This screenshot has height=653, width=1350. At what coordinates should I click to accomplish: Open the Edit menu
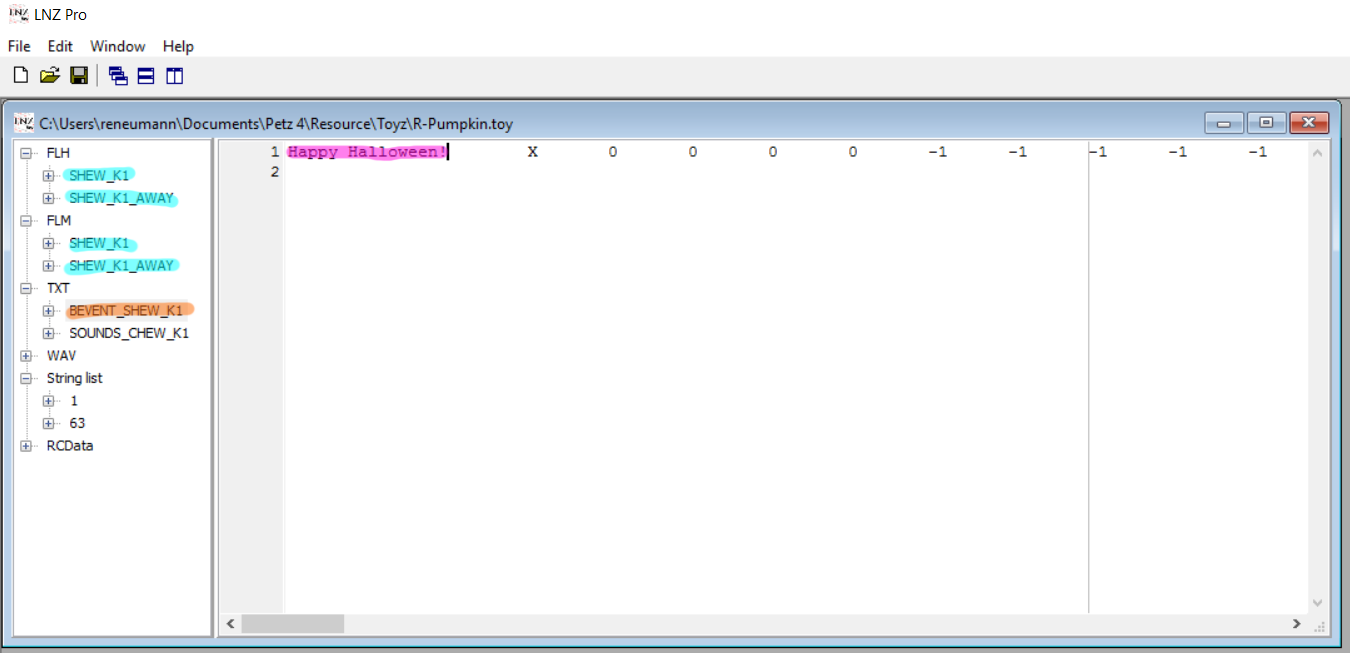click(60, 46)
